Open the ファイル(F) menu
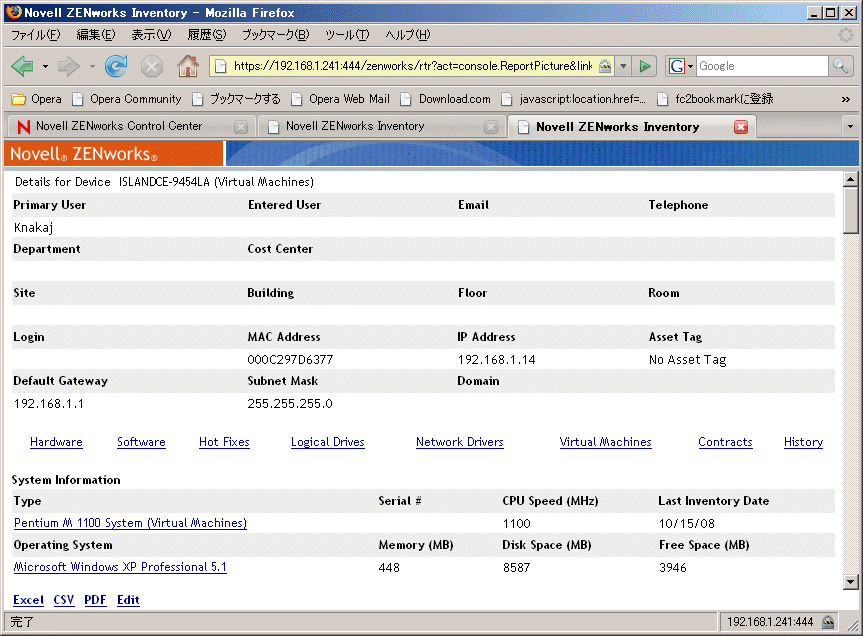 [x=36, y=35]
